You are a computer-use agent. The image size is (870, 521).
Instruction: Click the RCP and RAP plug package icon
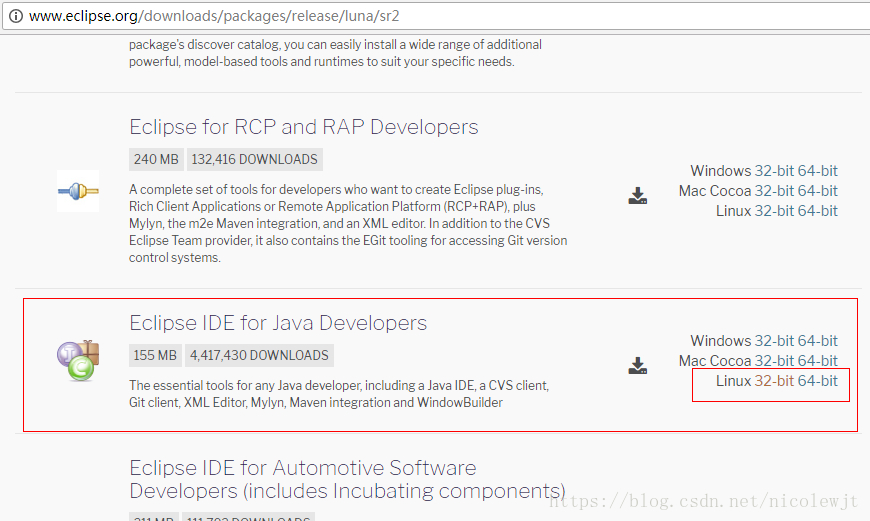78,191
